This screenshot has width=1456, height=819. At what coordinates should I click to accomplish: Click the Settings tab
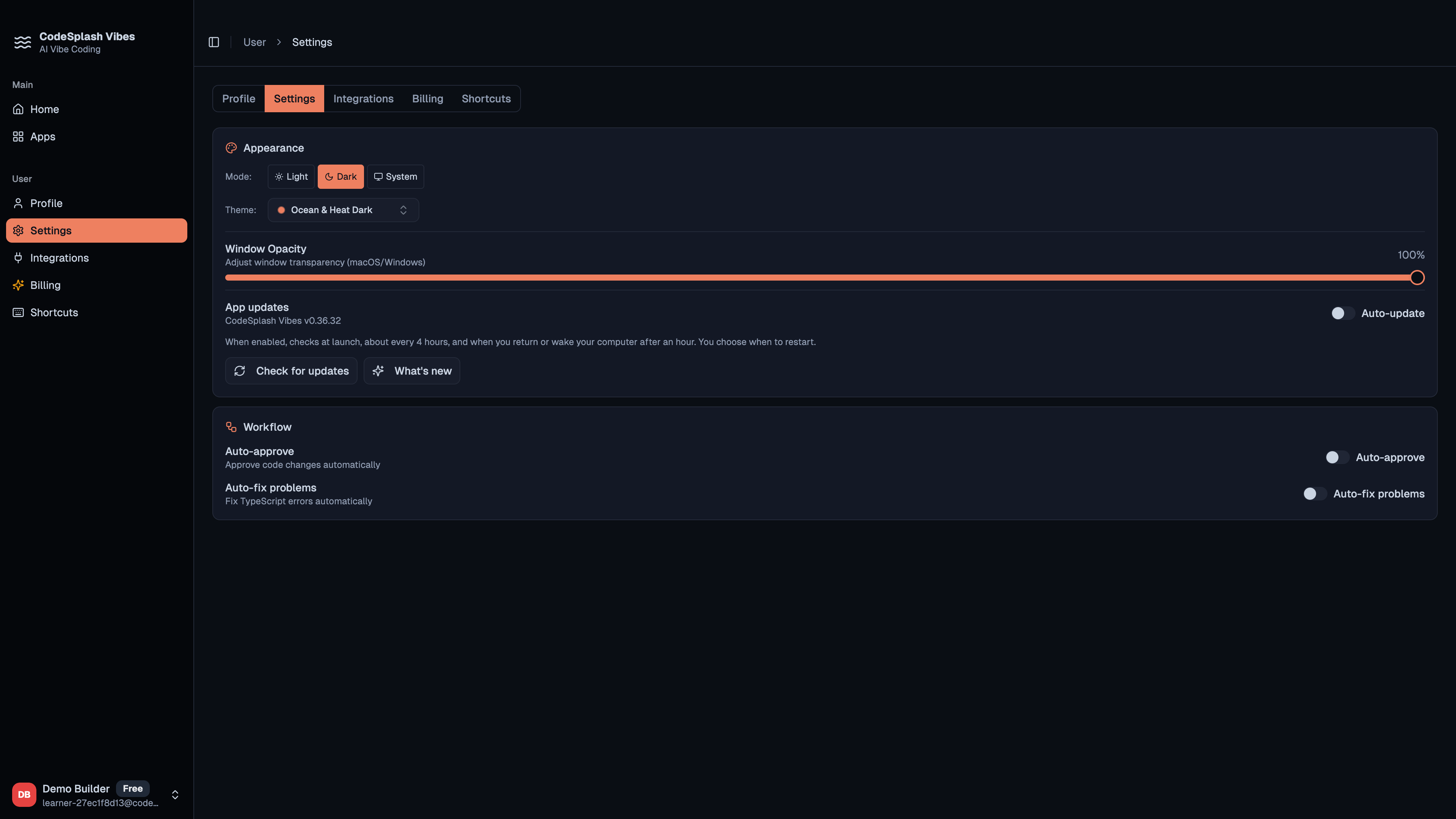pos(295,98)
